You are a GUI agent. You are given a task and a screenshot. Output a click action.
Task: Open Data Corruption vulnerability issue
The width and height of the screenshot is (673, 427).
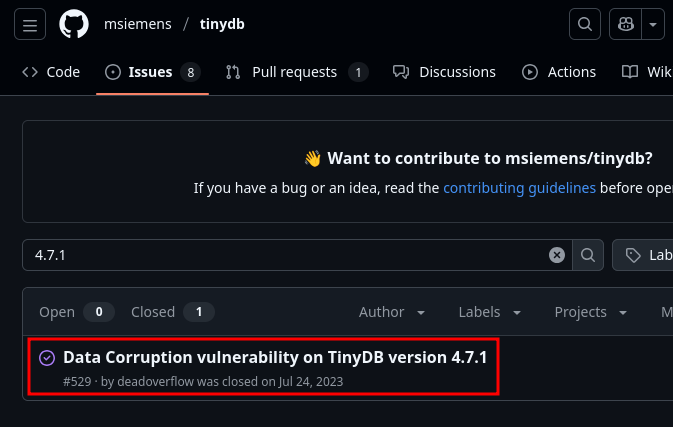[275, 357]
